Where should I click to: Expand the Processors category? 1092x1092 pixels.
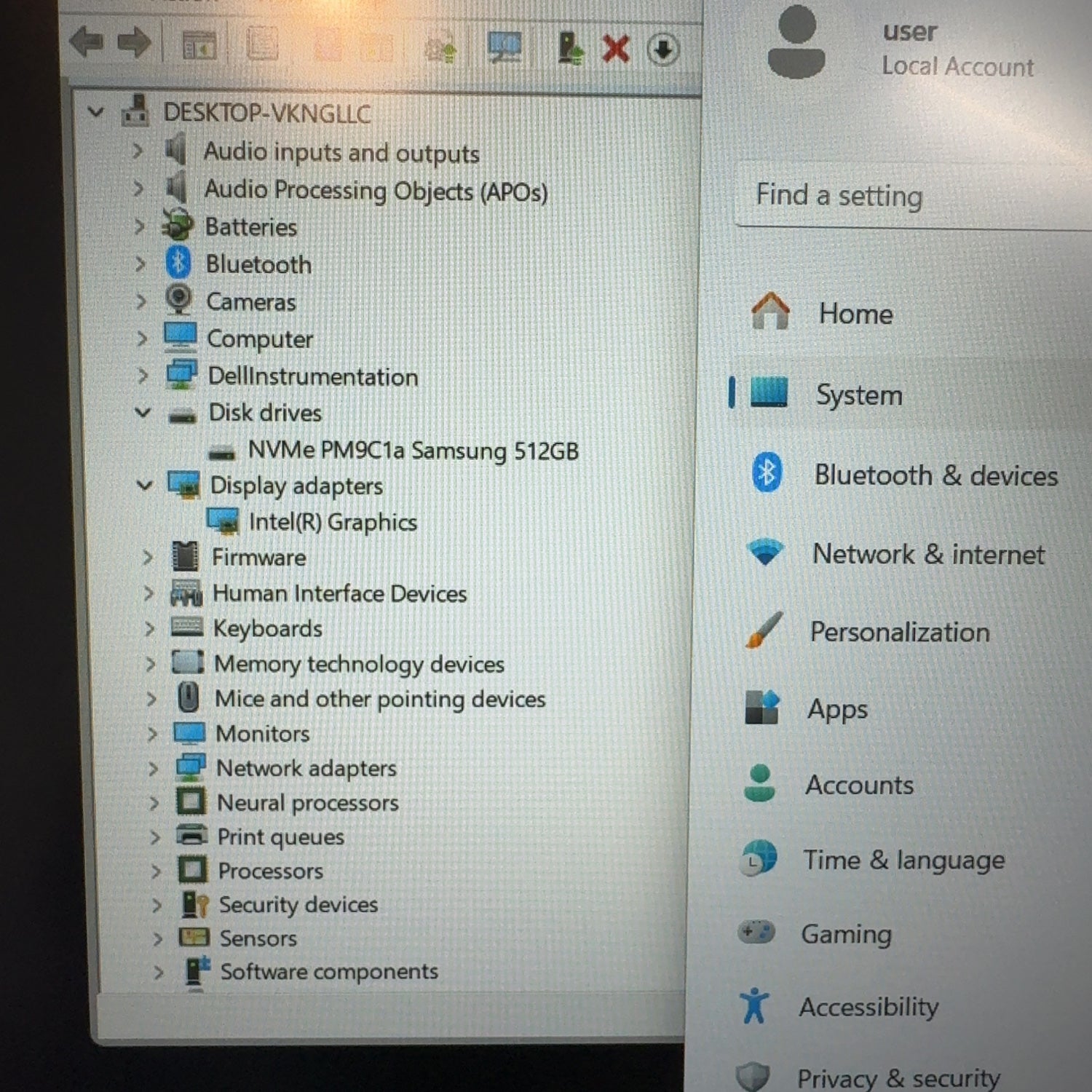[x=156, y=871]
